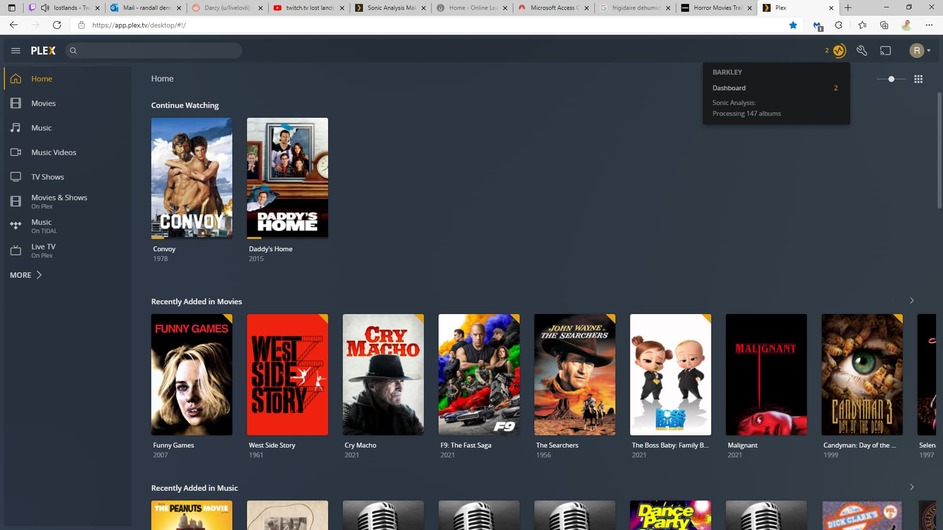Focus the Plex search field
943x530 pixels.
point(154,51)
